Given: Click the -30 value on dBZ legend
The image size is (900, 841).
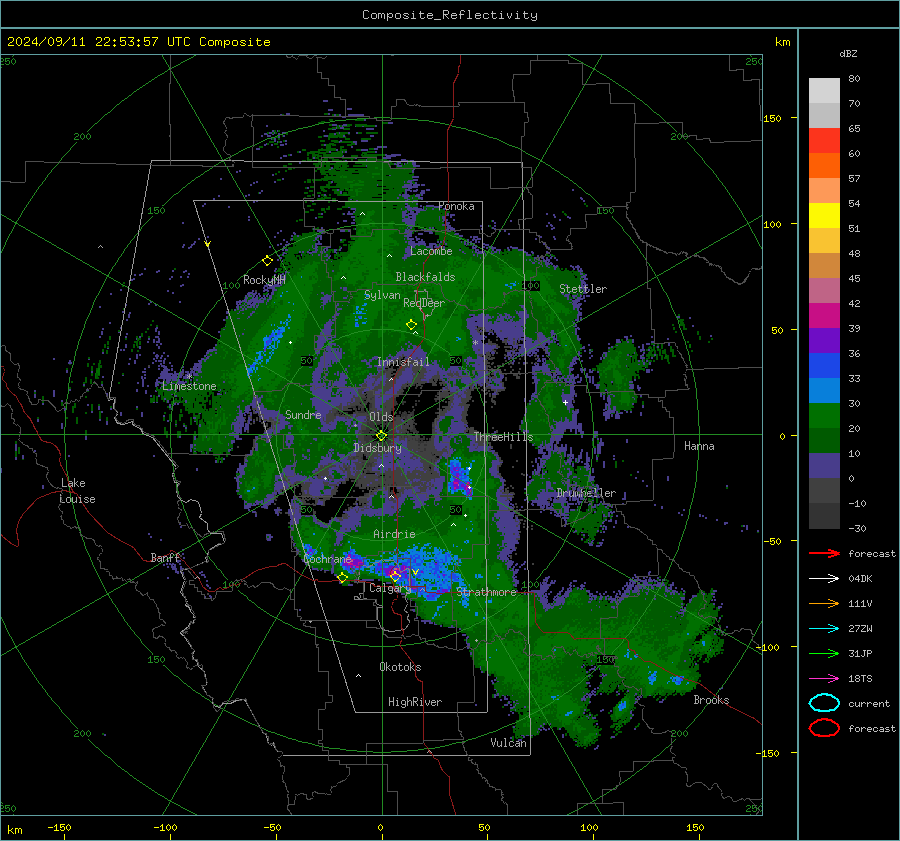Looking at the screenshot, I should [x=857, y=529].
